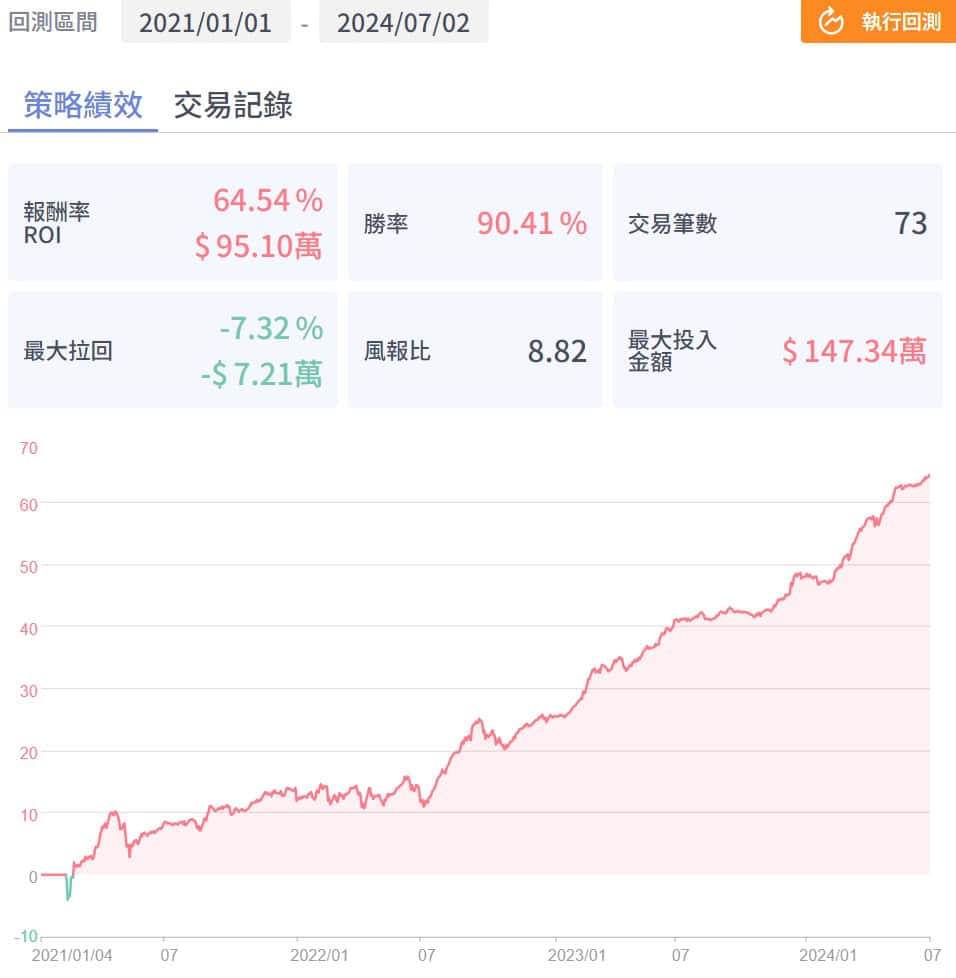Viewport: 956px width, 978px height.
Task: Click the 最大投入金額 $ 147.34萬 value
Action: coord(853,351)
